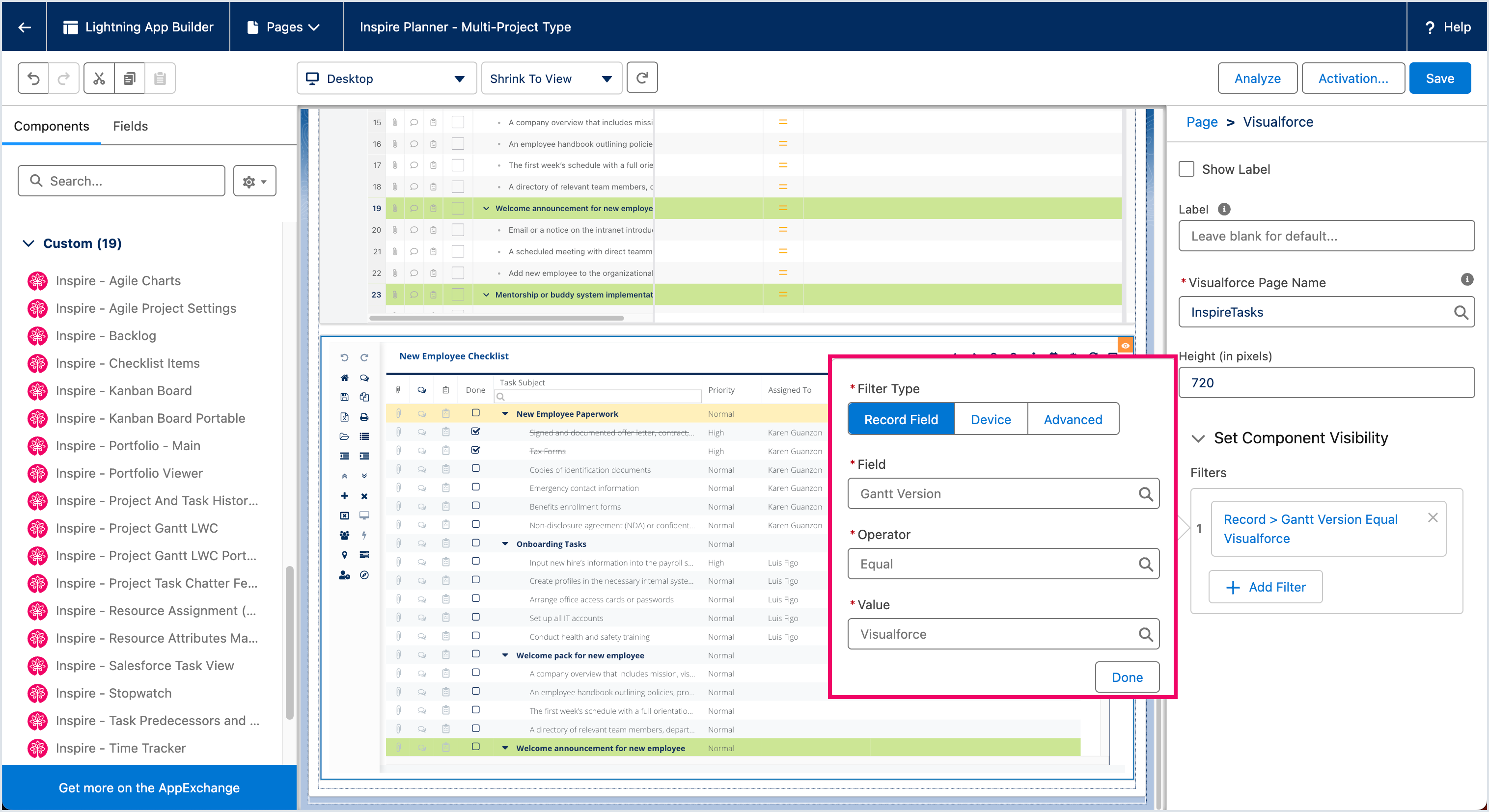Screen dimensions: 1489x812
Task: Collapse the Custom (19) section
Action: click(x=28, y=244)
